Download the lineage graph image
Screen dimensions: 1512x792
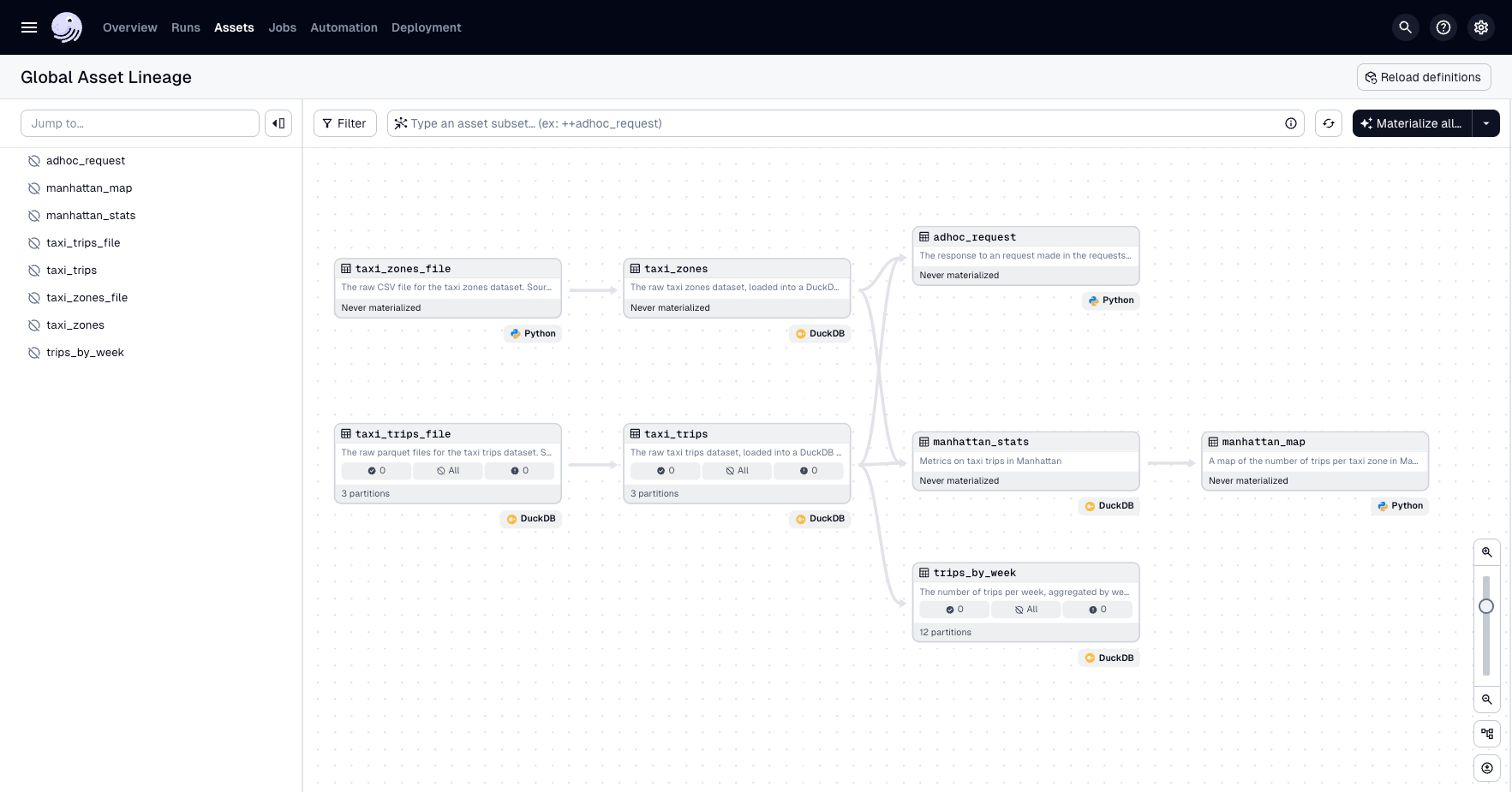[1487, 768]
